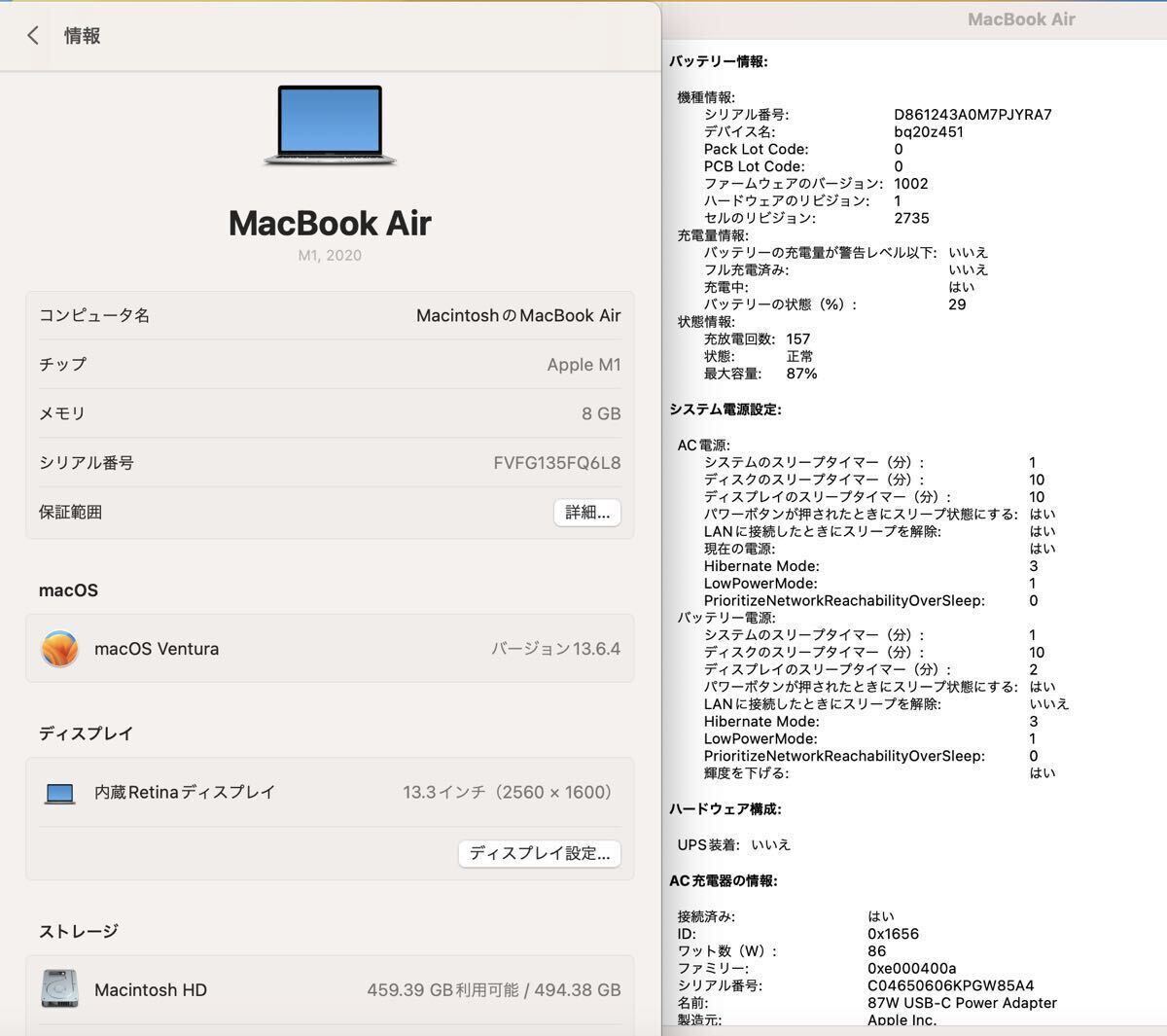Click maximum capacity 最大容量: 87%
Screen dimensions: 1167x1036
pyautogui.click(x=760, y=374)
